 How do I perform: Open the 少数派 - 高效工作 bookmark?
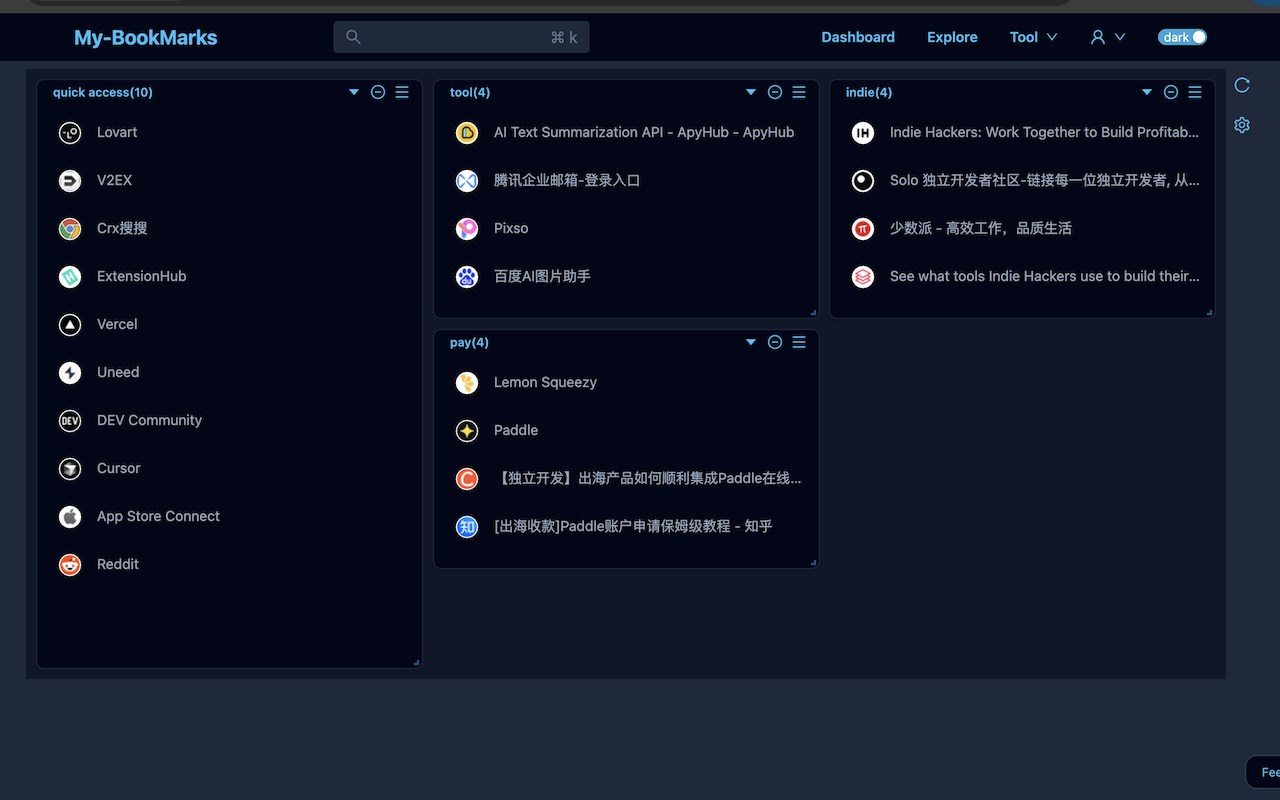(x=981, y=228)
